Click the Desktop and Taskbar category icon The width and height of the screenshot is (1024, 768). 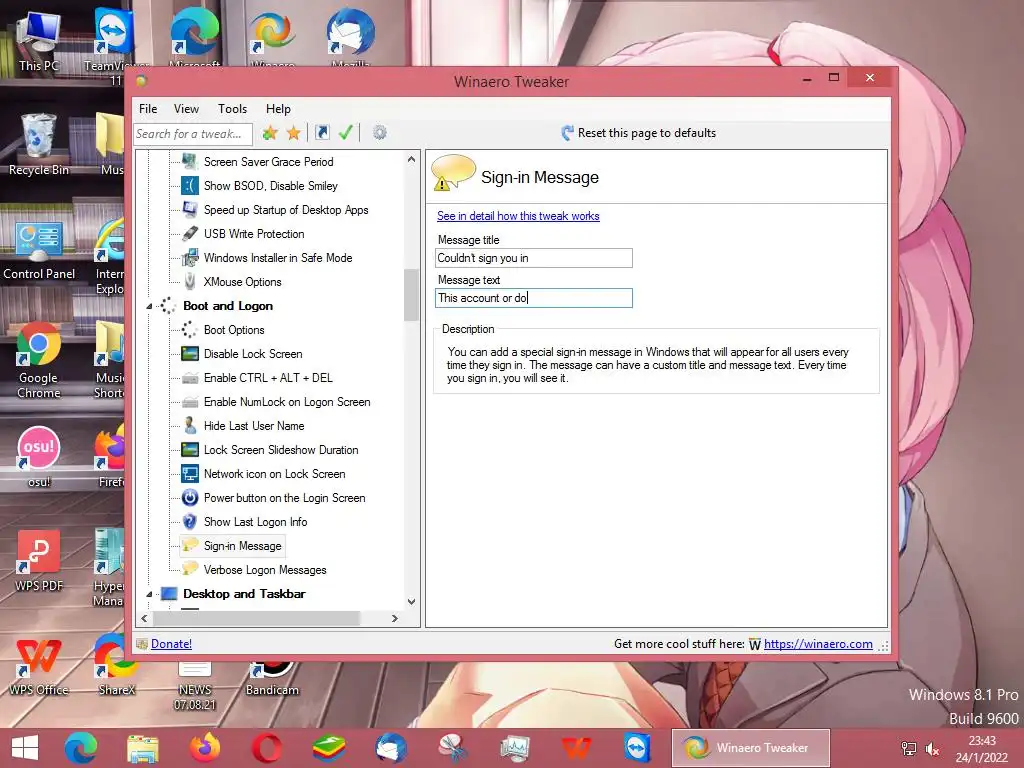(x=169, y=594)
